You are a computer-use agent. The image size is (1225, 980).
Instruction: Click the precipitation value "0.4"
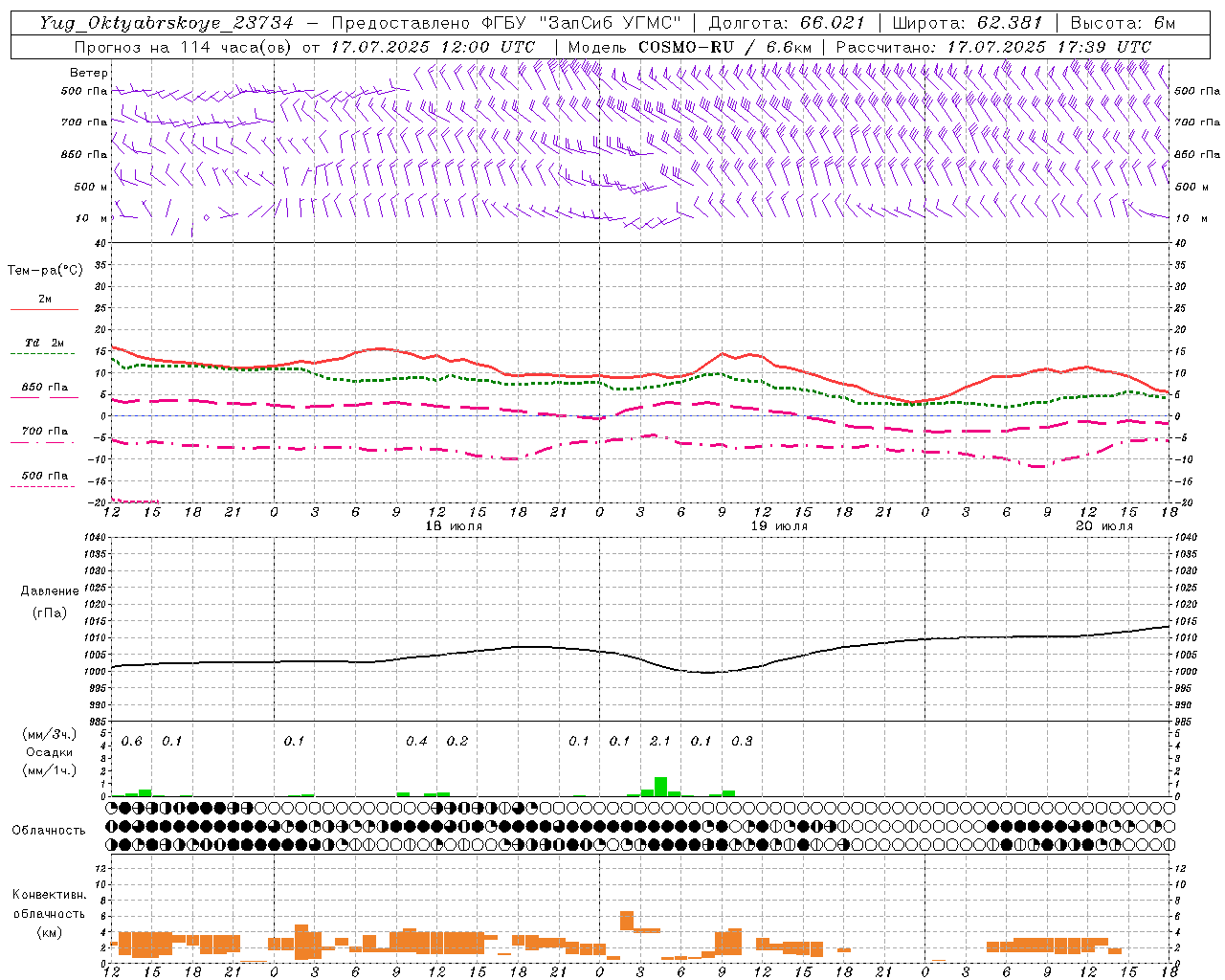click(416, 742)
